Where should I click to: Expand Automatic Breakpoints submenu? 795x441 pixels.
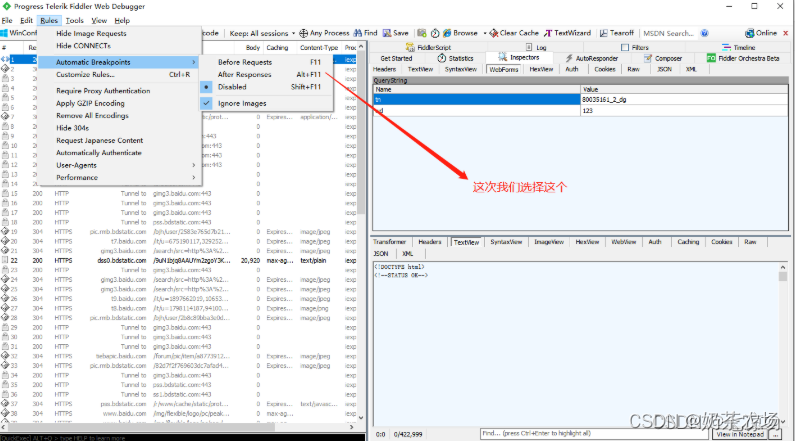120,62
